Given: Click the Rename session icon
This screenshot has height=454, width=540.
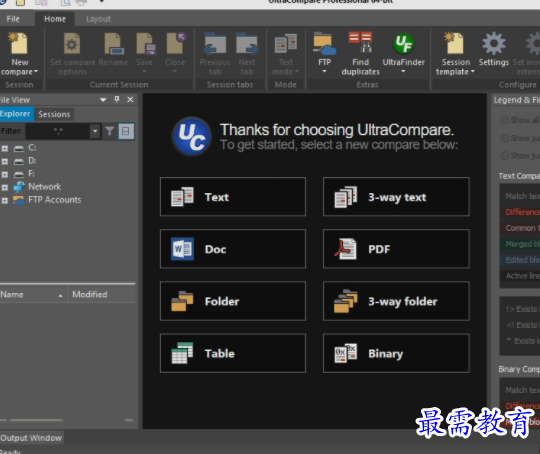Looking at the screenshot, I should (113, 43).
